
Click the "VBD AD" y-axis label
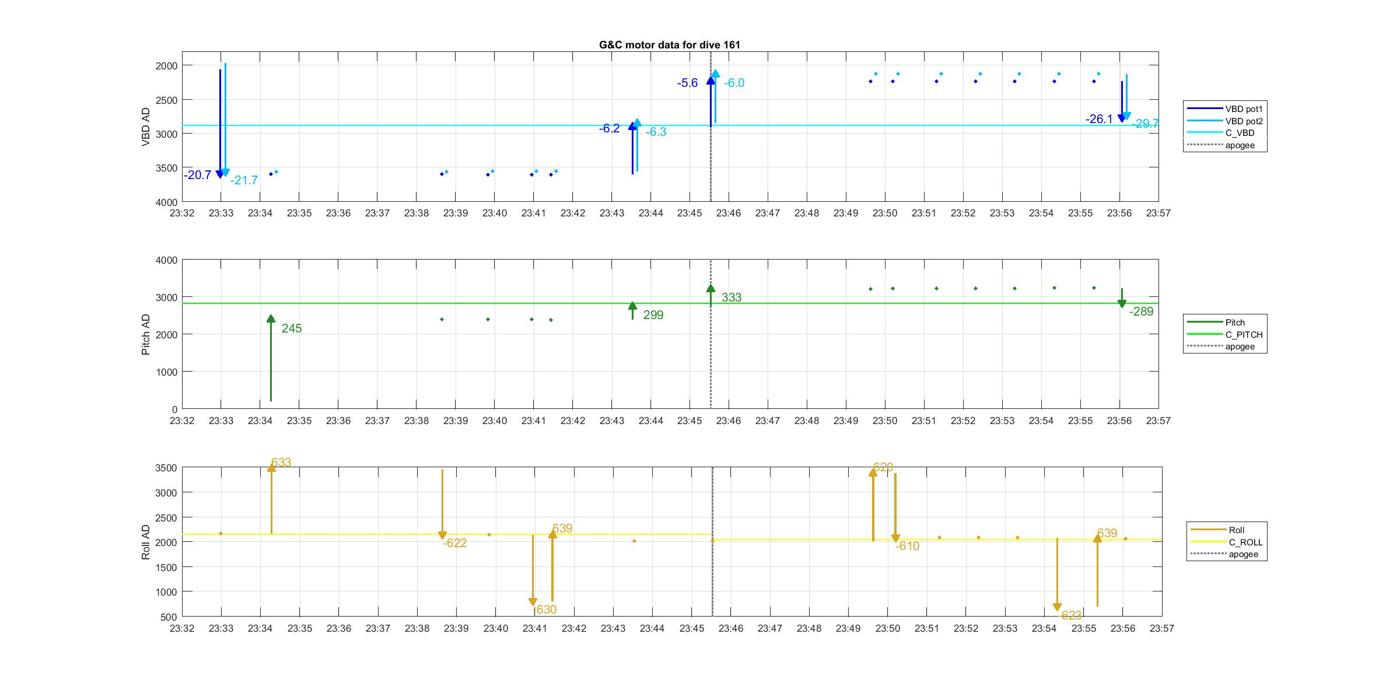pyautogui.click(x=146, y=126)
